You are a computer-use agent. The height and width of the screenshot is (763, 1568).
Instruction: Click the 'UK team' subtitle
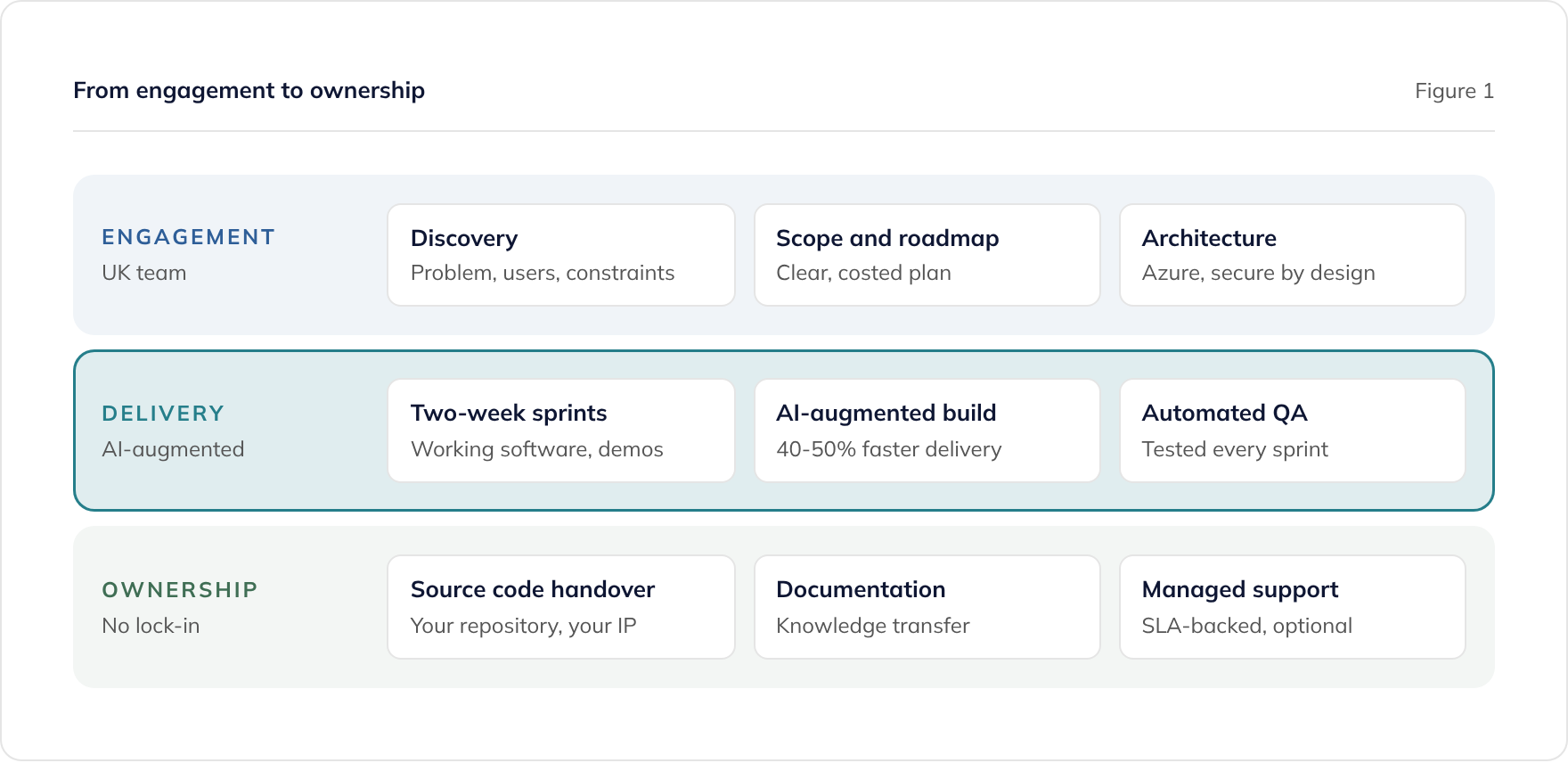[144, 273]
